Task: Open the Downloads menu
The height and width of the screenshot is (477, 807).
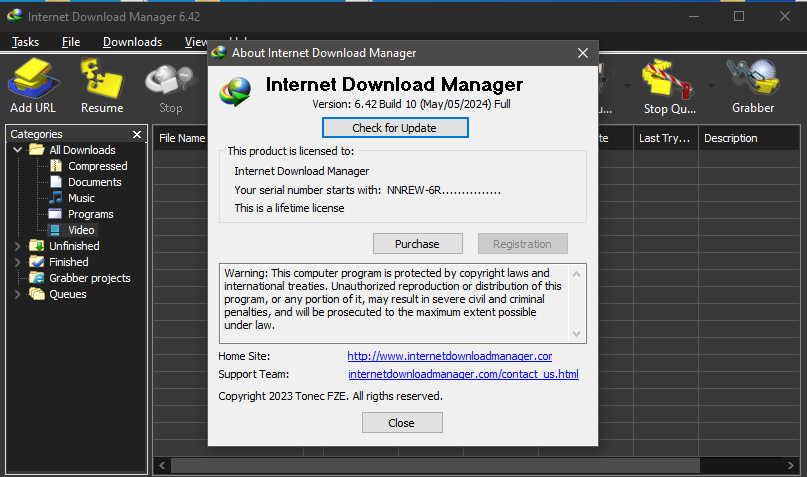Action: point(132,42)
